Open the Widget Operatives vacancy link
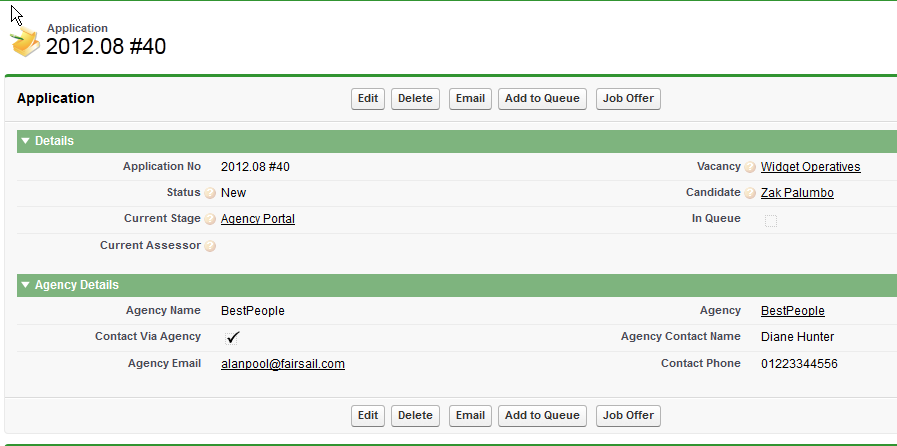Image resolution: width=897 pixels, height=446 pixels. (810, 167)
